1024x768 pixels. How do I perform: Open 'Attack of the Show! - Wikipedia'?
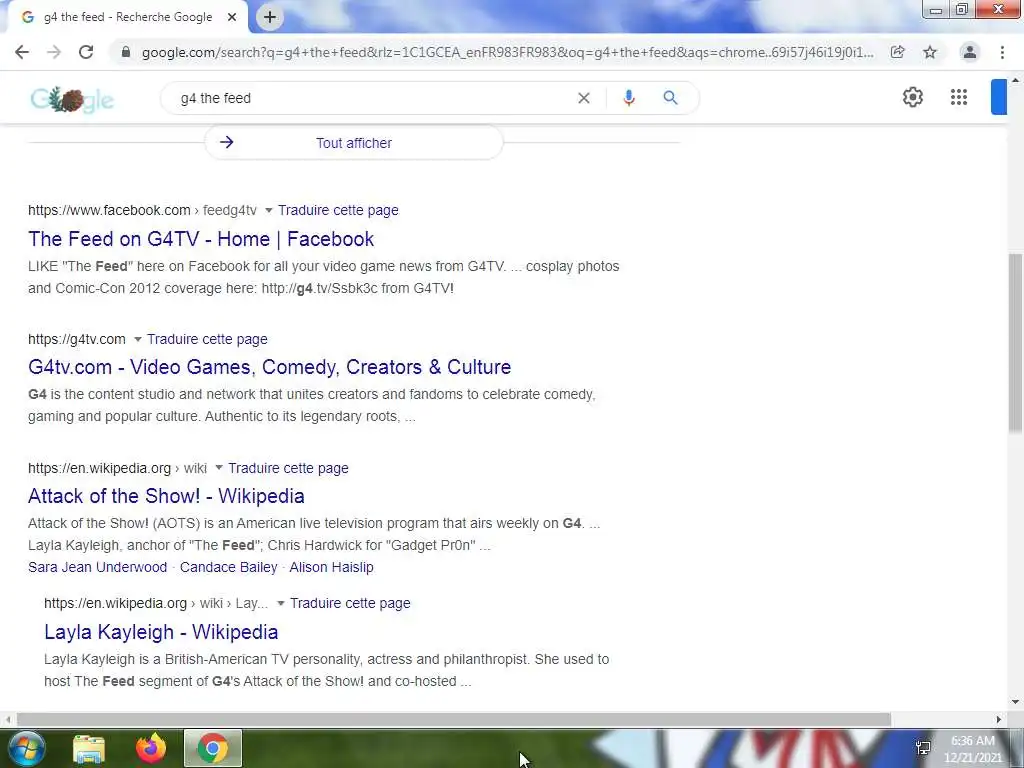point(166,496)
